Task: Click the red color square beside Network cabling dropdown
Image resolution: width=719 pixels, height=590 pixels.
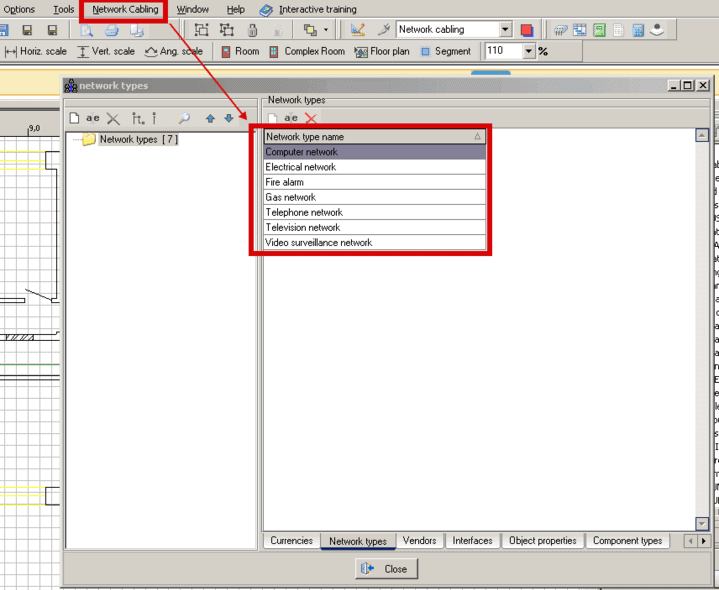Action: (x=527, y=30)
